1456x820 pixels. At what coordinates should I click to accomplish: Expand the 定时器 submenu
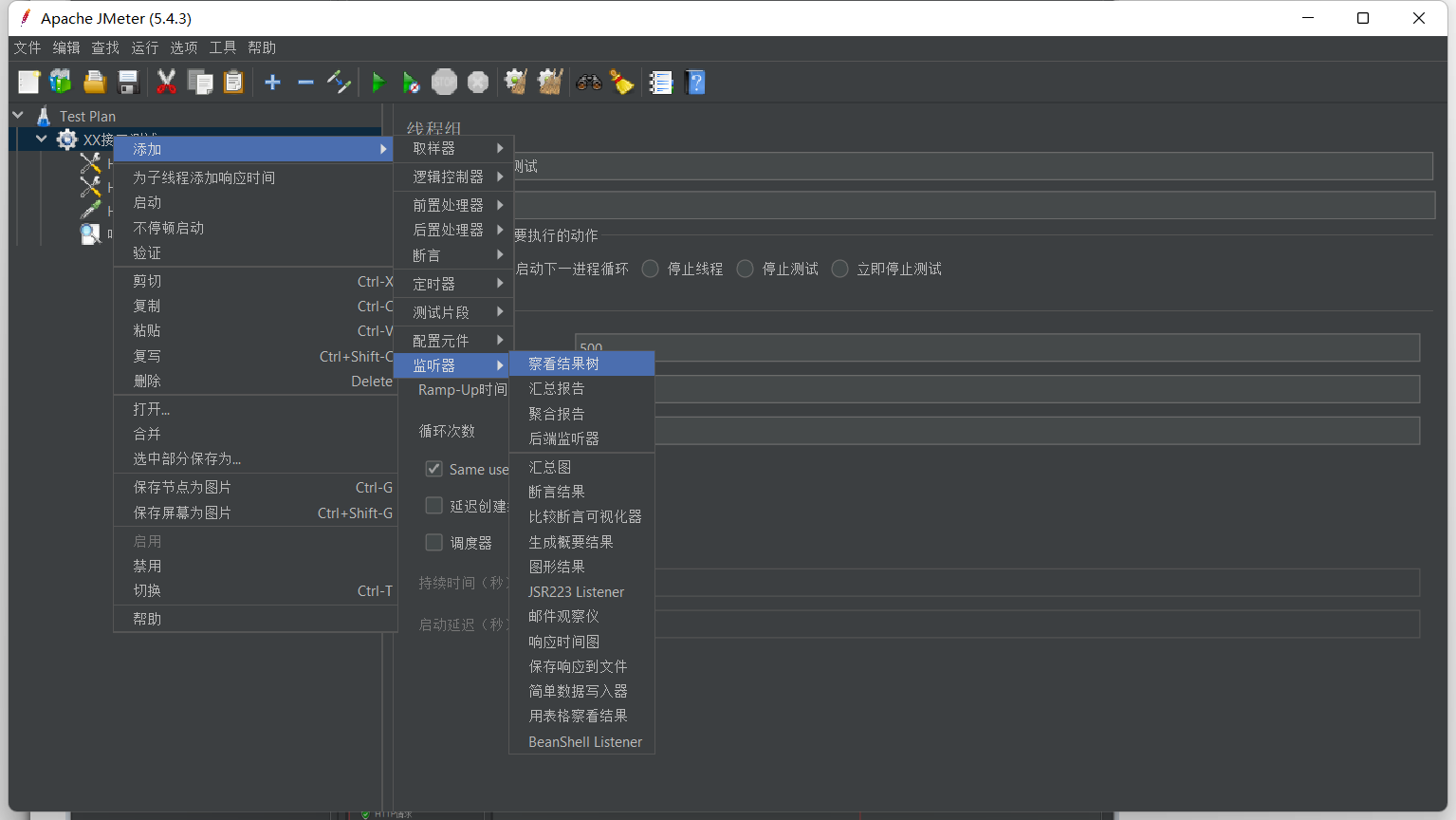coord(453,284)
